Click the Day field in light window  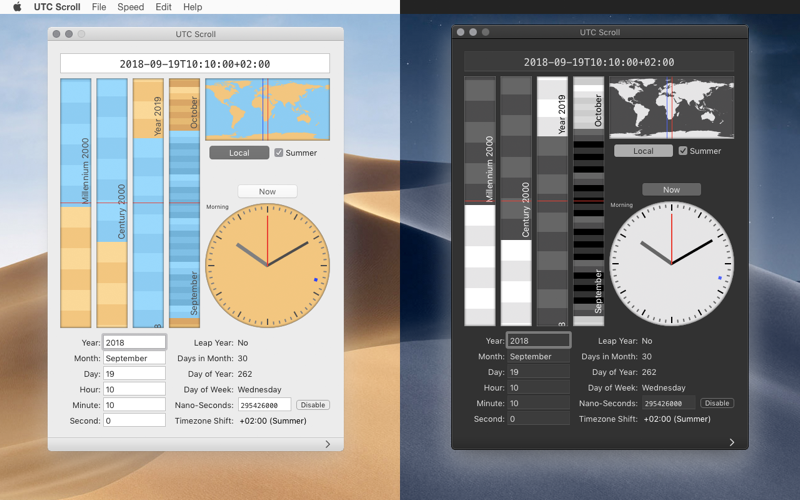(134, 373)
